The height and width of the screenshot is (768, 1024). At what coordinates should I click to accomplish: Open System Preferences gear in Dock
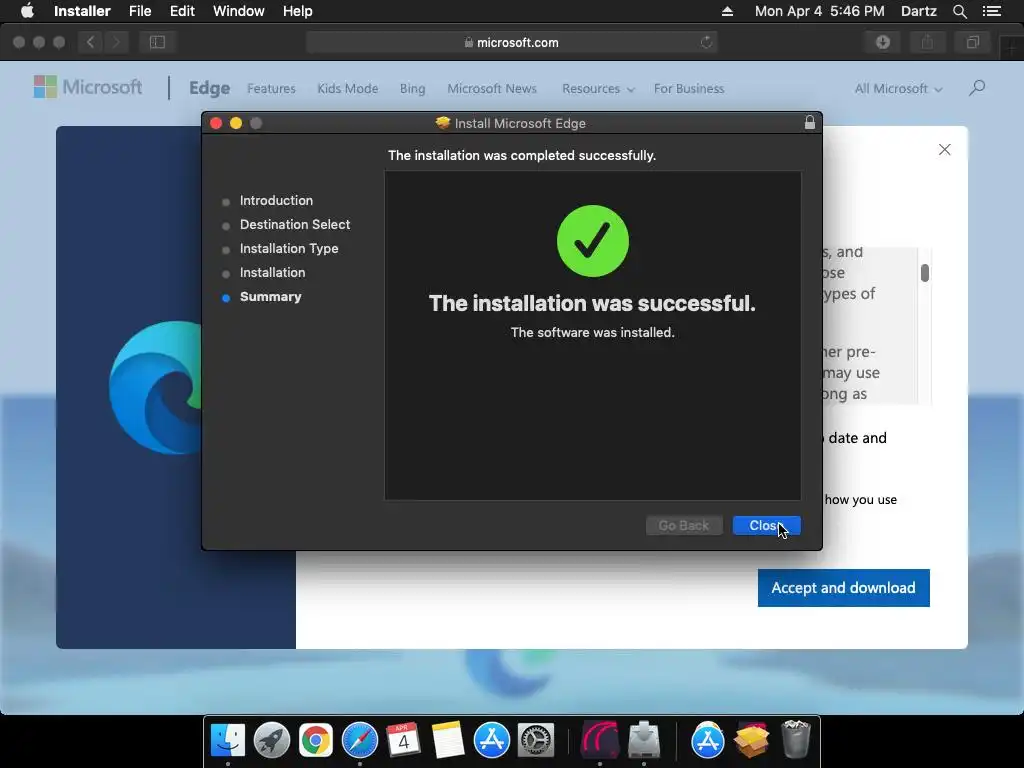point(536,741)
